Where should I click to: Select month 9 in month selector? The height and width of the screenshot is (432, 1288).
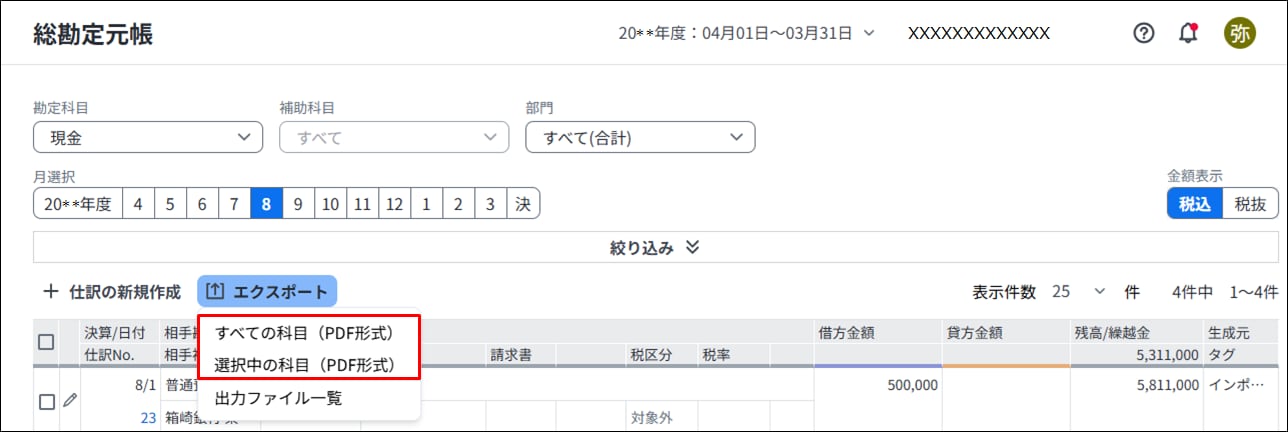[298, 204]
